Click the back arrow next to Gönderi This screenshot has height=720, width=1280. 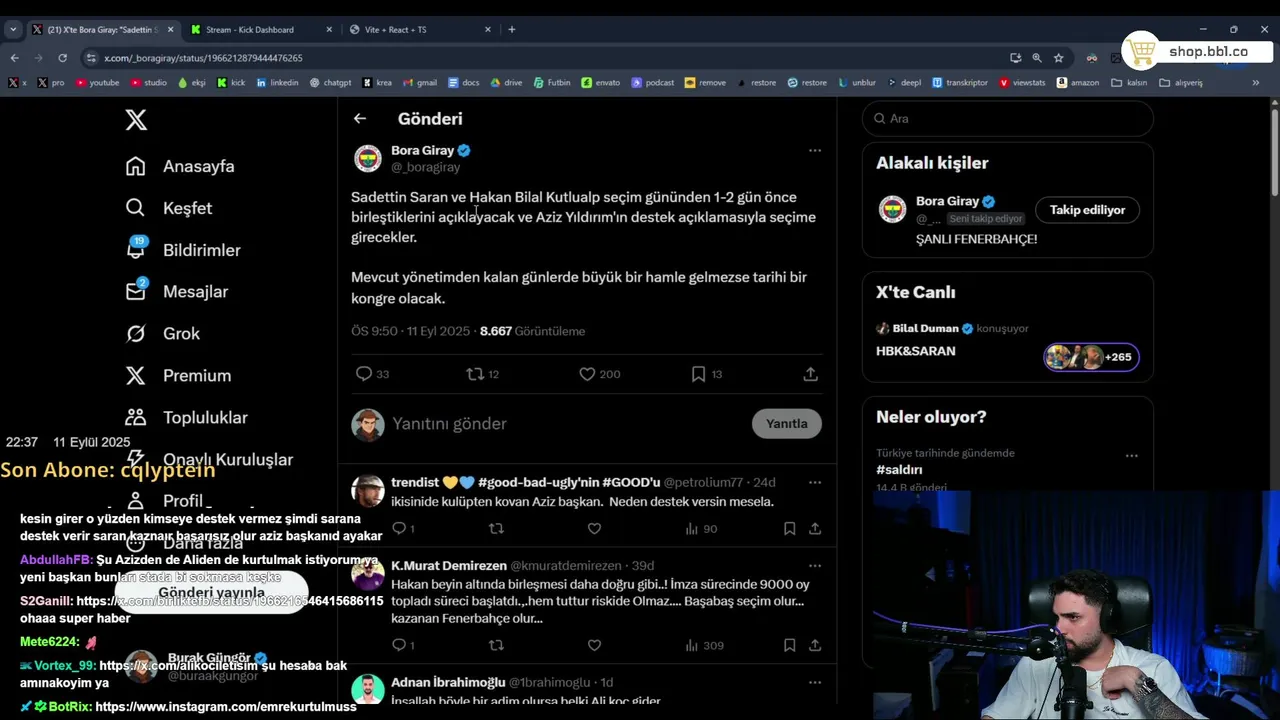(x=360, y=118)
